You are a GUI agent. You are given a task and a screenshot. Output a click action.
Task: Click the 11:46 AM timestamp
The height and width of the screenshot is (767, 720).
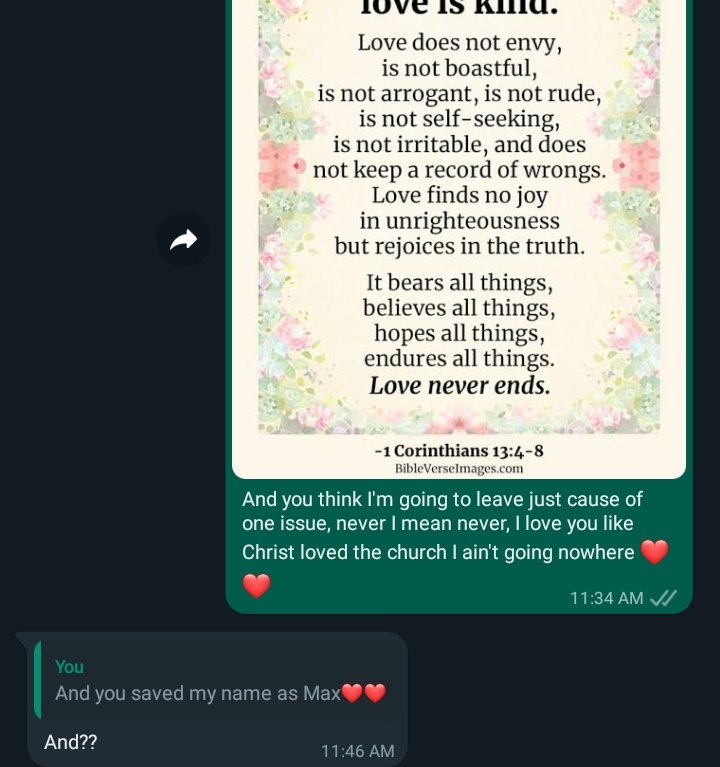(357, 751)
